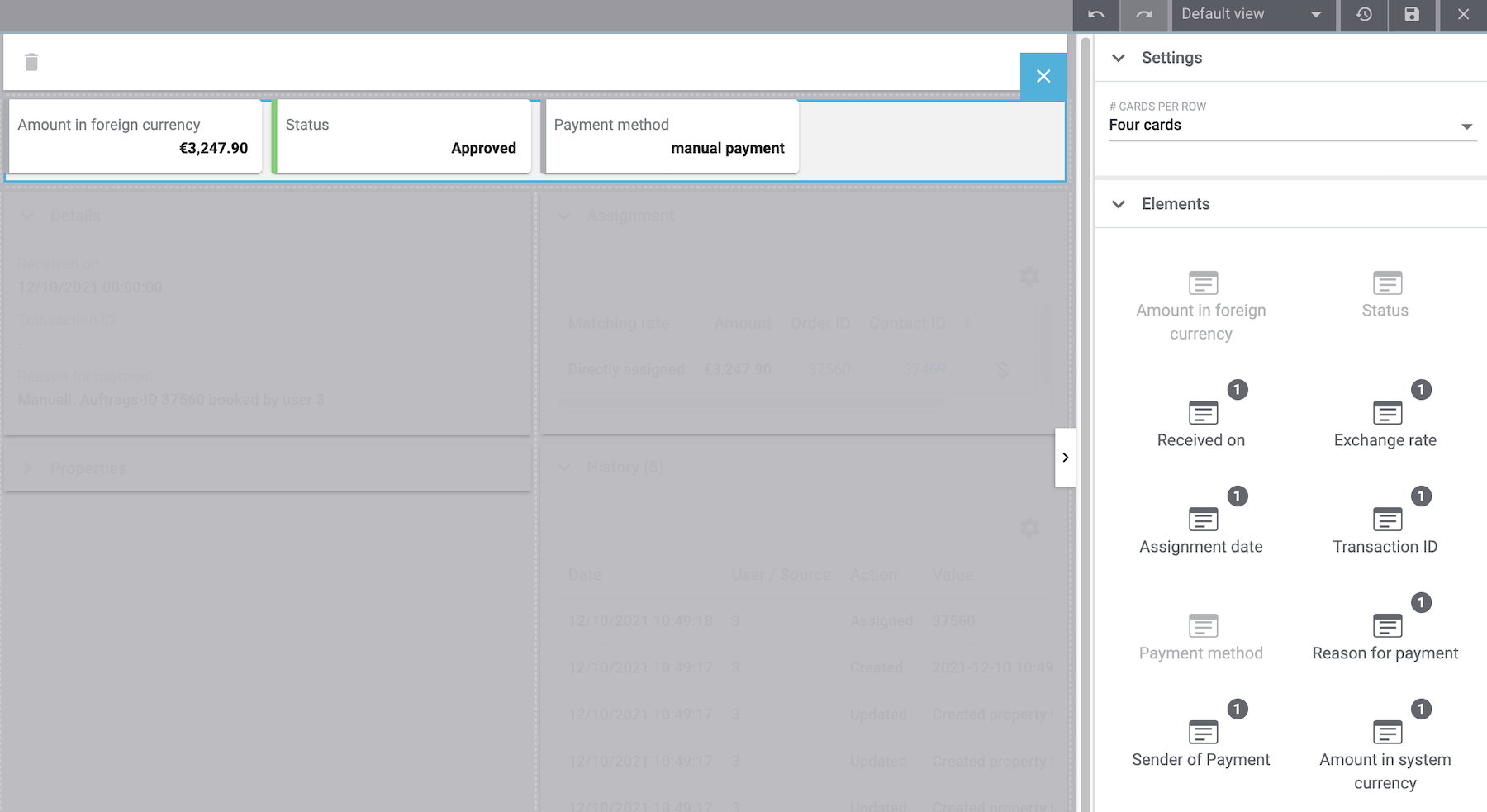
Task: Collapse the right side panel arrow
Action: pos(1066,458)
